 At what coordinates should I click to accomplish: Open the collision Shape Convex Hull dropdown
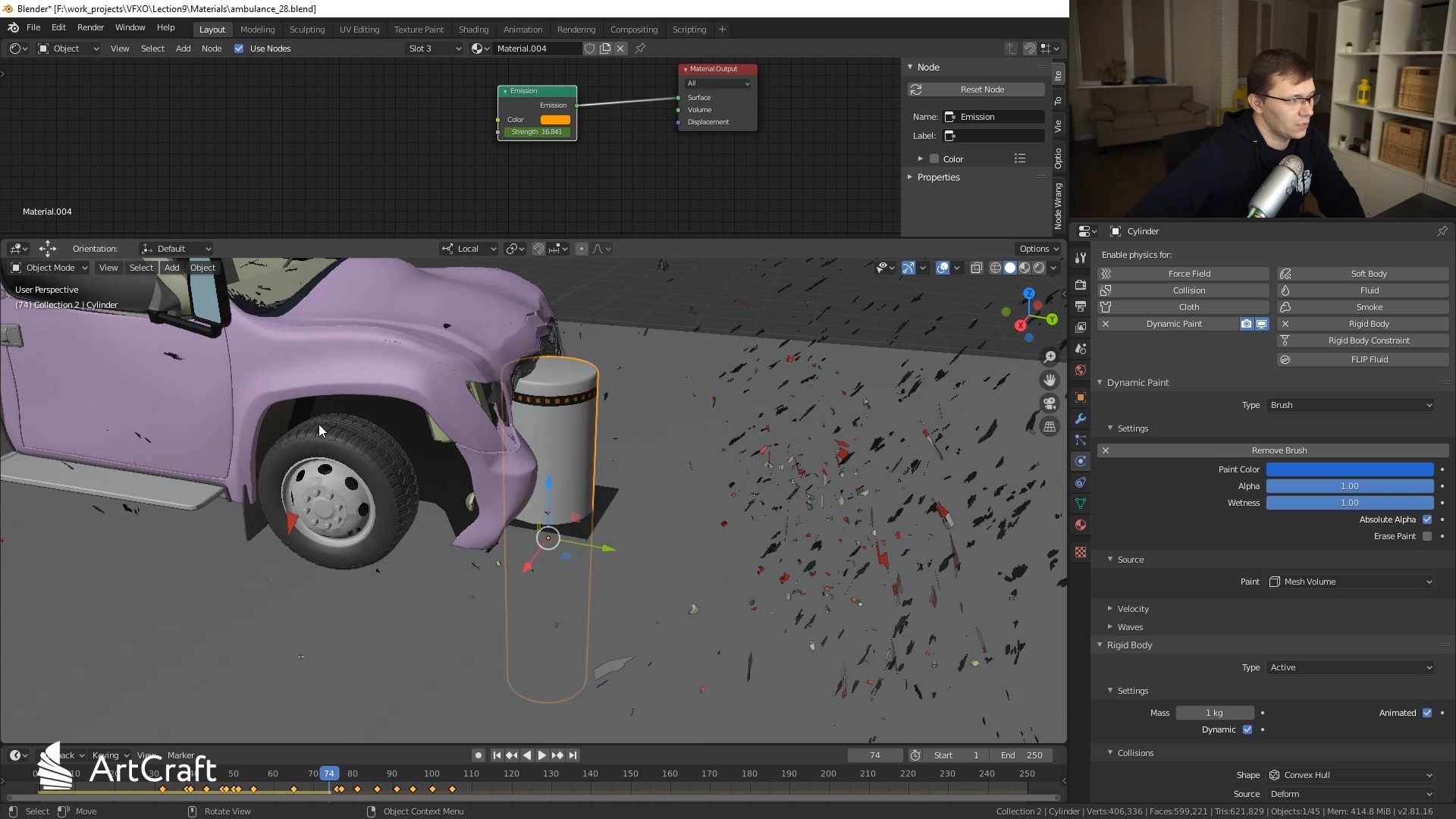click(x=1351, y=775)
